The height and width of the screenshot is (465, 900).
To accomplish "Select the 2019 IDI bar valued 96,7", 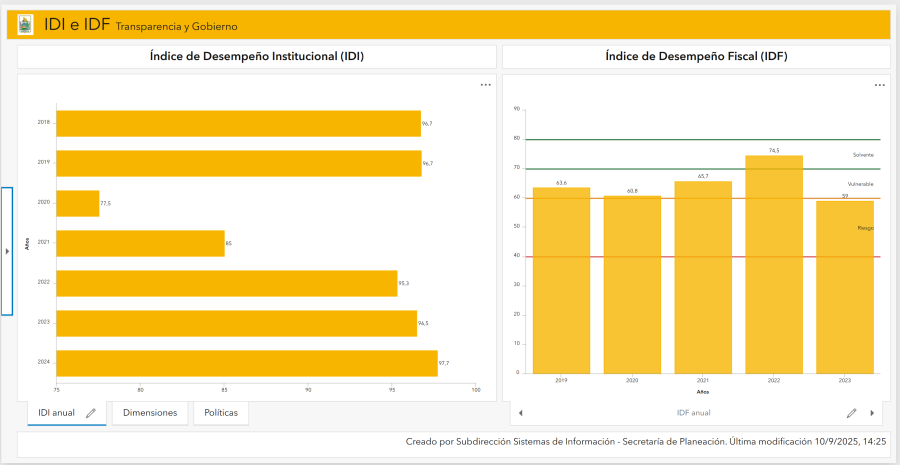I will [239, 164].
